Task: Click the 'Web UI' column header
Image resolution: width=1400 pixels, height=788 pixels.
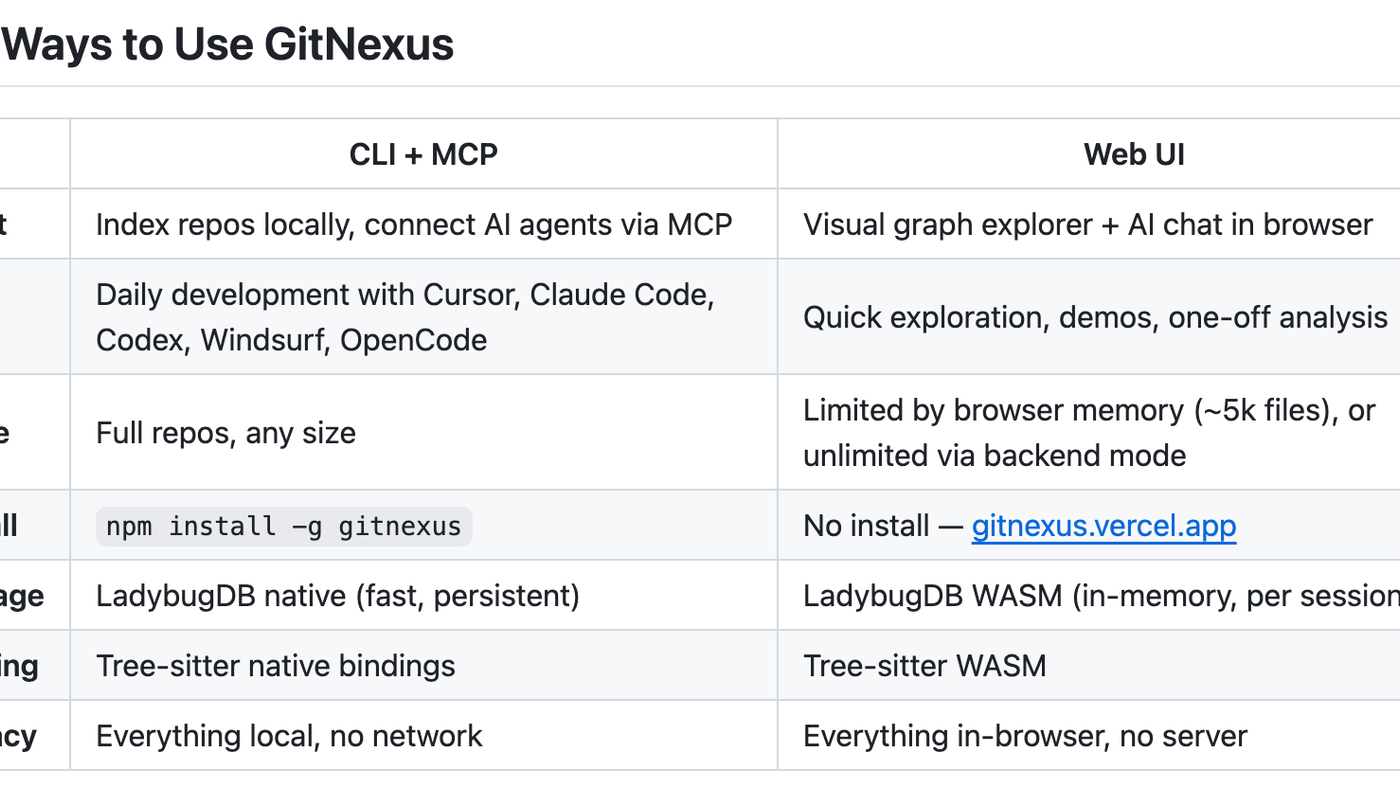Action: [1134, 154]
